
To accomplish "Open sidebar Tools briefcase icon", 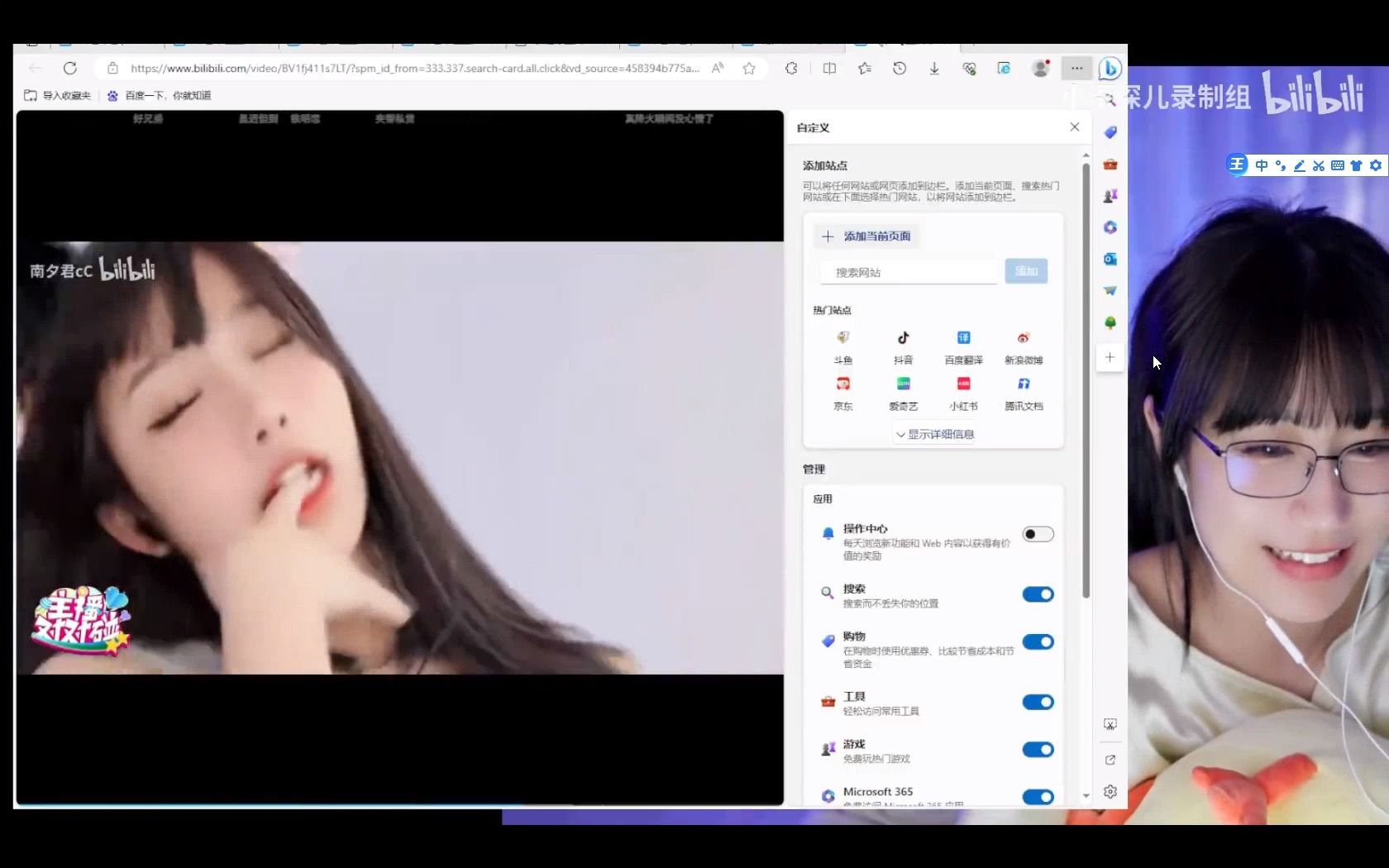I will [x=1110, y=165].
